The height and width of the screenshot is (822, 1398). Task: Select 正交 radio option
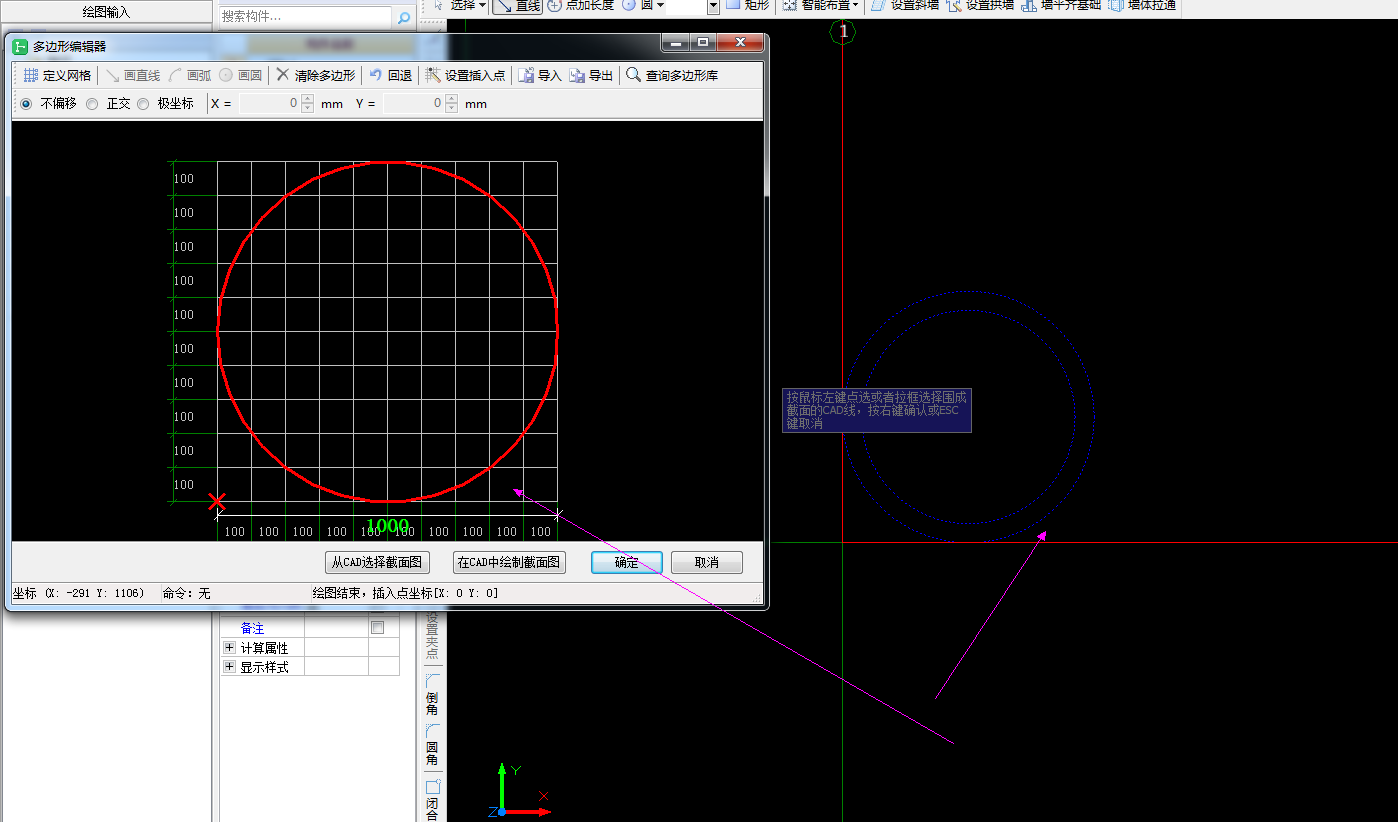click(92, 103)
